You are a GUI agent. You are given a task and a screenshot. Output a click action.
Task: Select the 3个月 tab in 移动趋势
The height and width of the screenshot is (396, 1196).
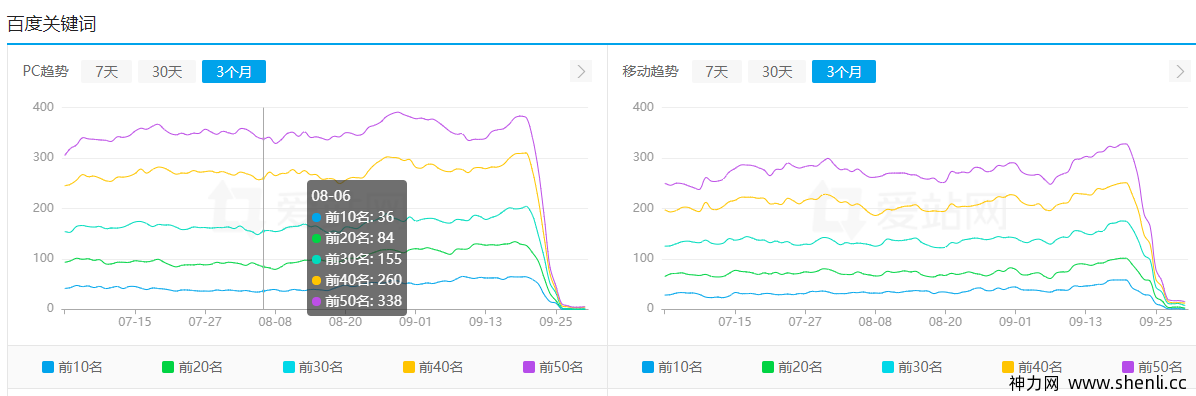coord(844,72)
